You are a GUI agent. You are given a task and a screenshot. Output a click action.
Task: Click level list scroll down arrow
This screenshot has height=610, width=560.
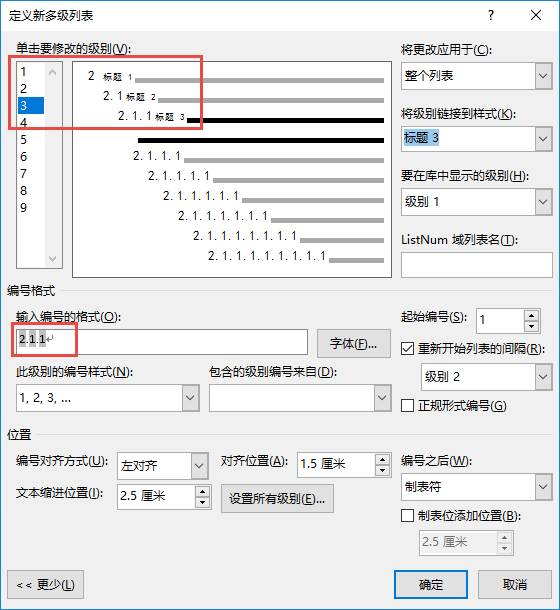tap(53, 258)
